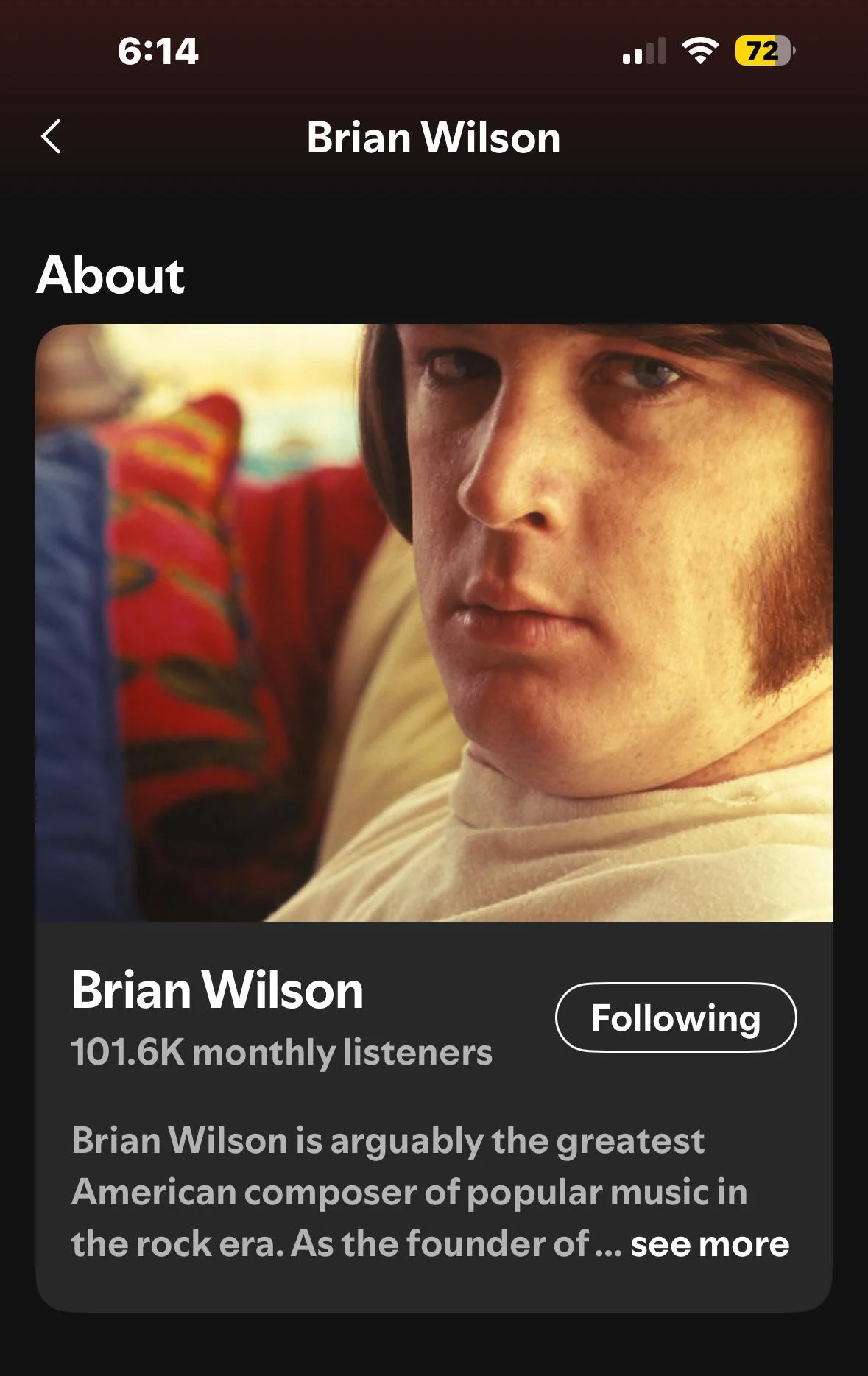The width and height of the screenshot is (868, 1376).
Task: Go back using the left chevron arrow
Action: [51, 137]
